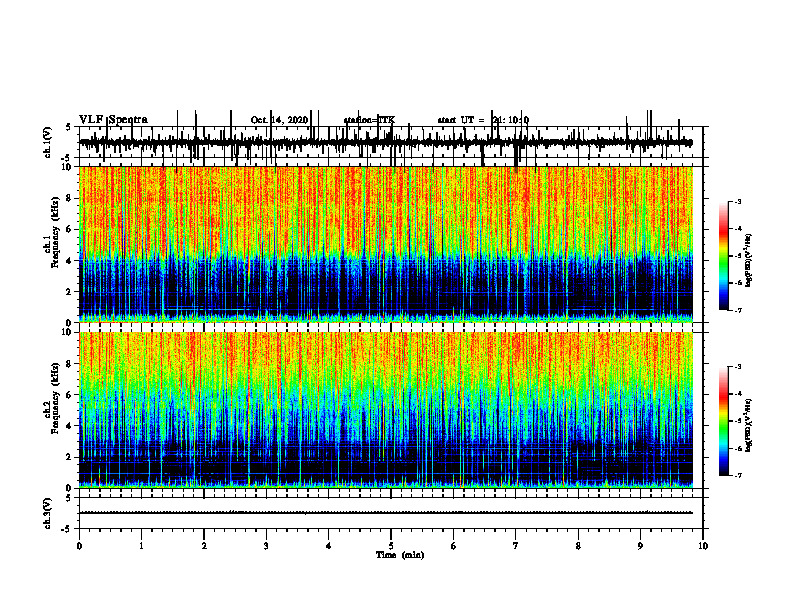Click the "ch.3(V)" waveform axis label
Viewport: 792px width, 612px height.
(47, 513)
